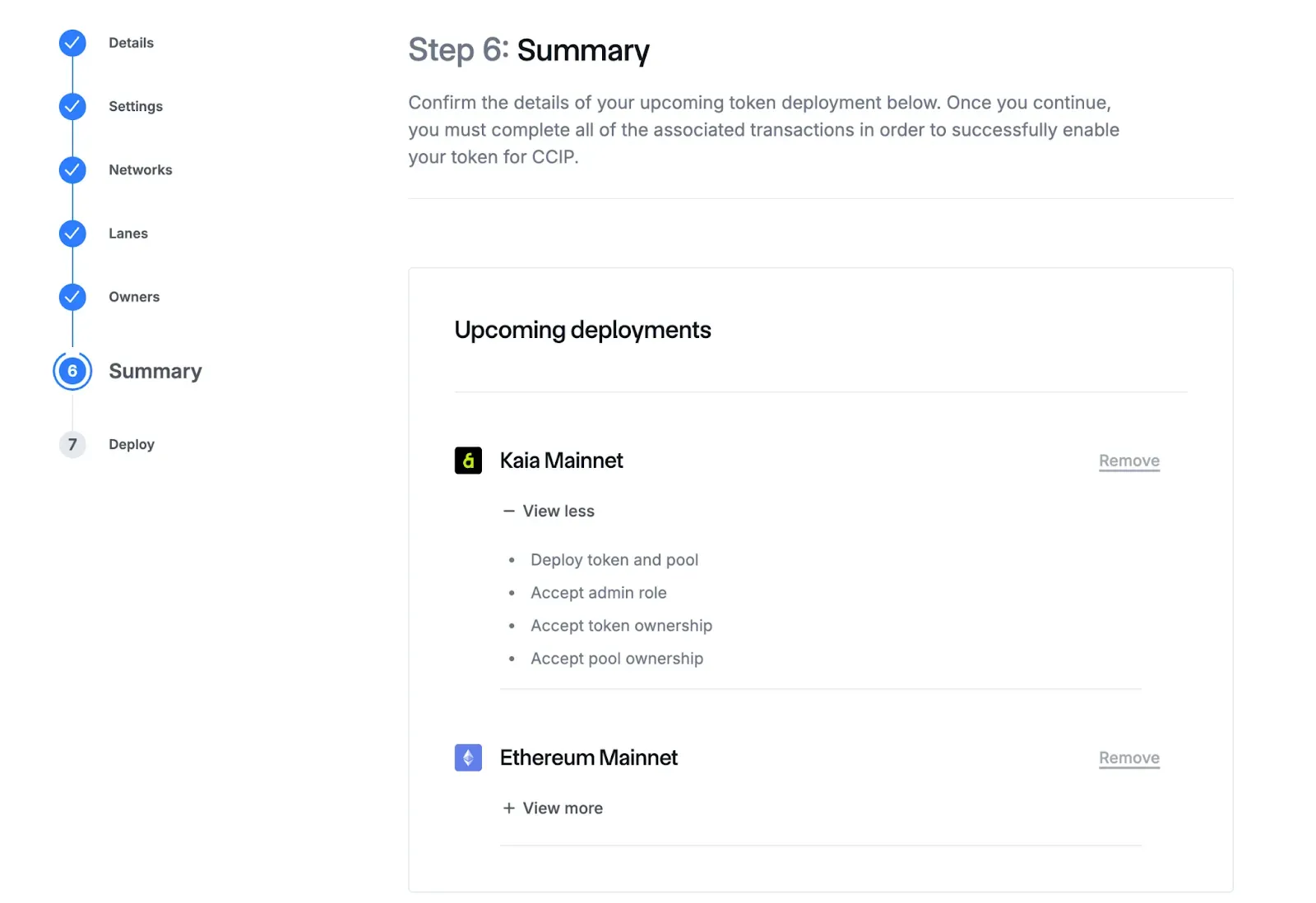
Task: Click the Owners step checkmark icon
Action: click(x=72, y=297)
